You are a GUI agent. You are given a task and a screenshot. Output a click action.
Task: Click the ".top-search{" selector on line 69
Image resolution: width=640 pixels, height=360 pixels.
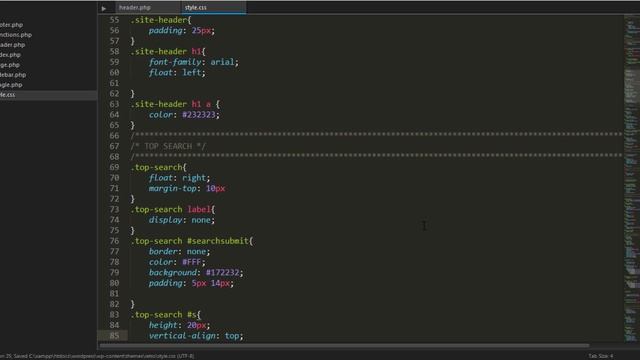(x=158, y=167)
